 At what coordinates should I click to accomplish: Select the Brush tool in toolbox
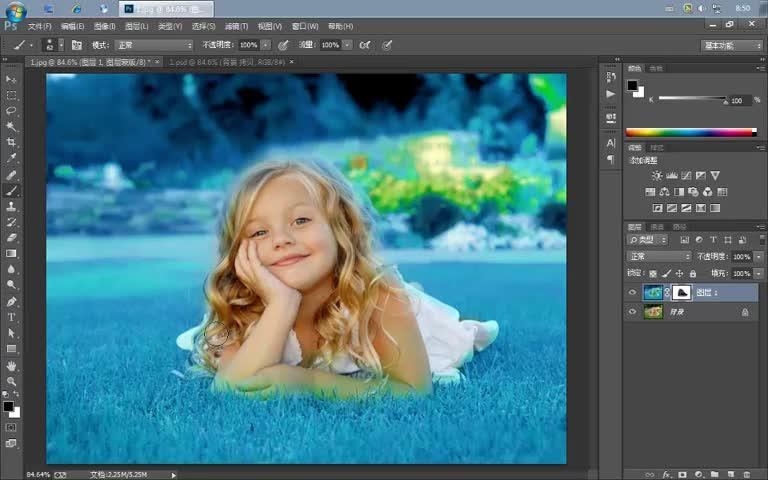[11, 191]
